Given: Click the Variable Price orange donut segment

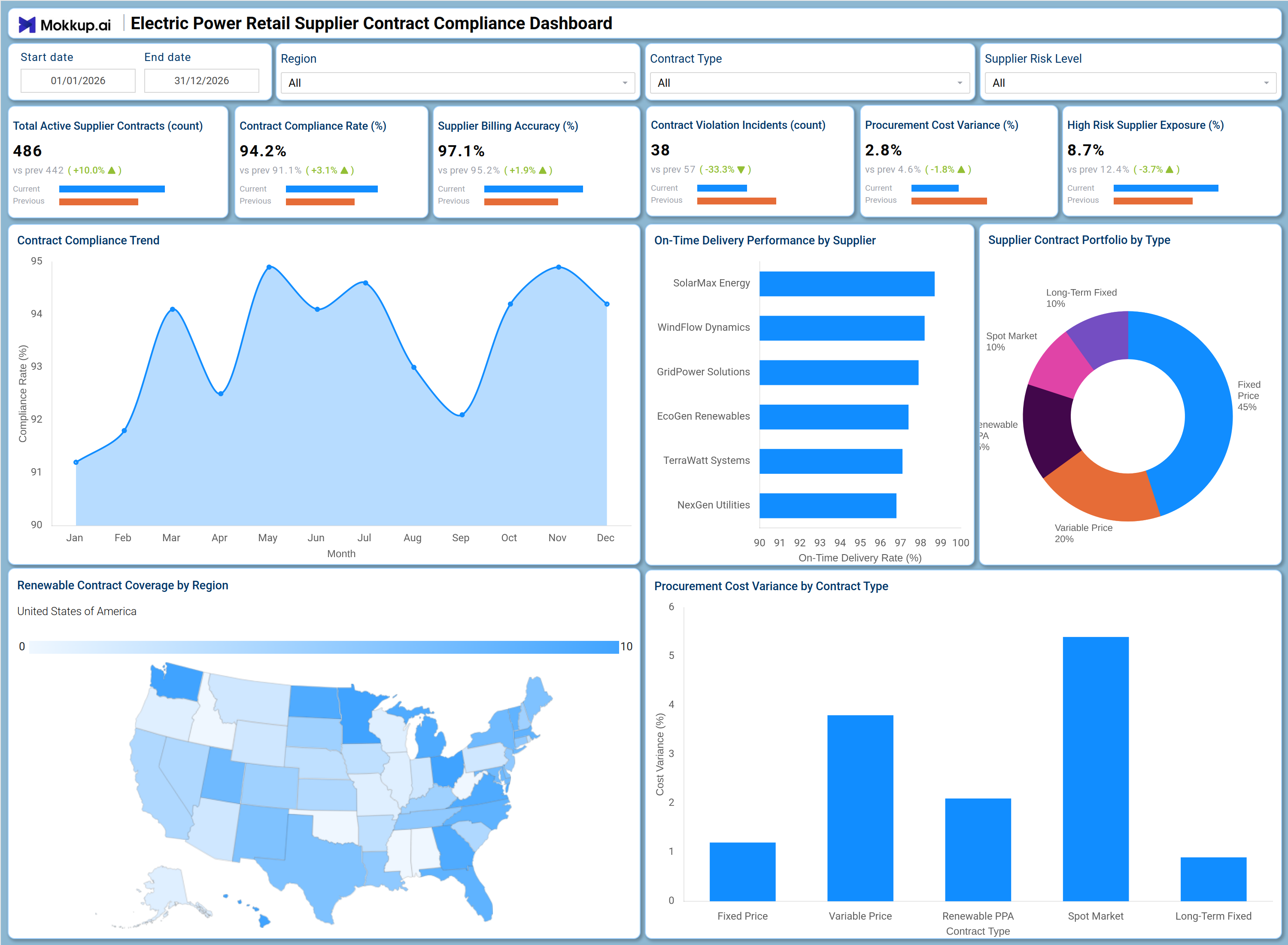Looking at the screenshot, I should pos(1106,492).
